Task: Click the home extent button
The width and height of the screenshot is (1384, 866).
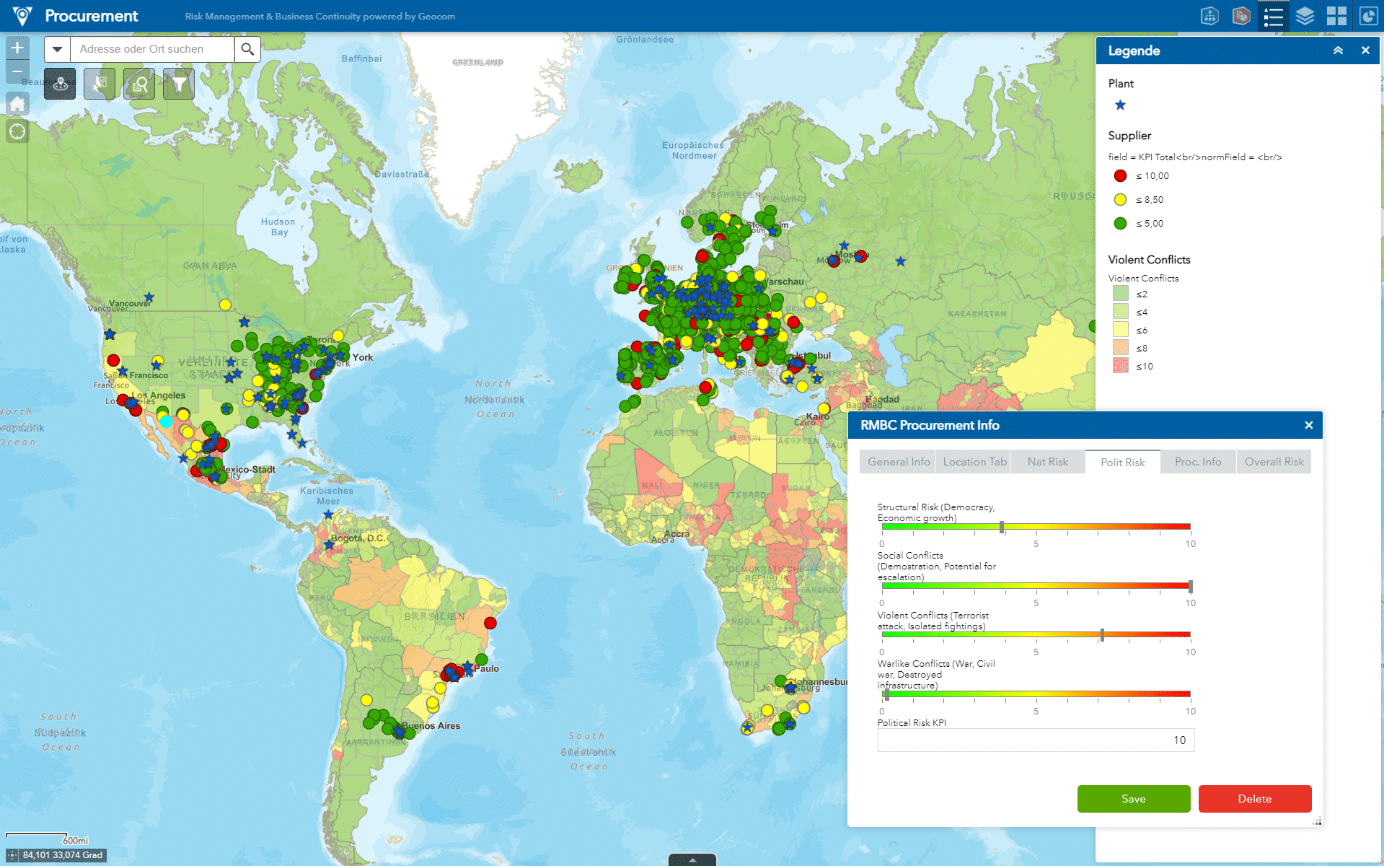Action: [x=17, y=104]
